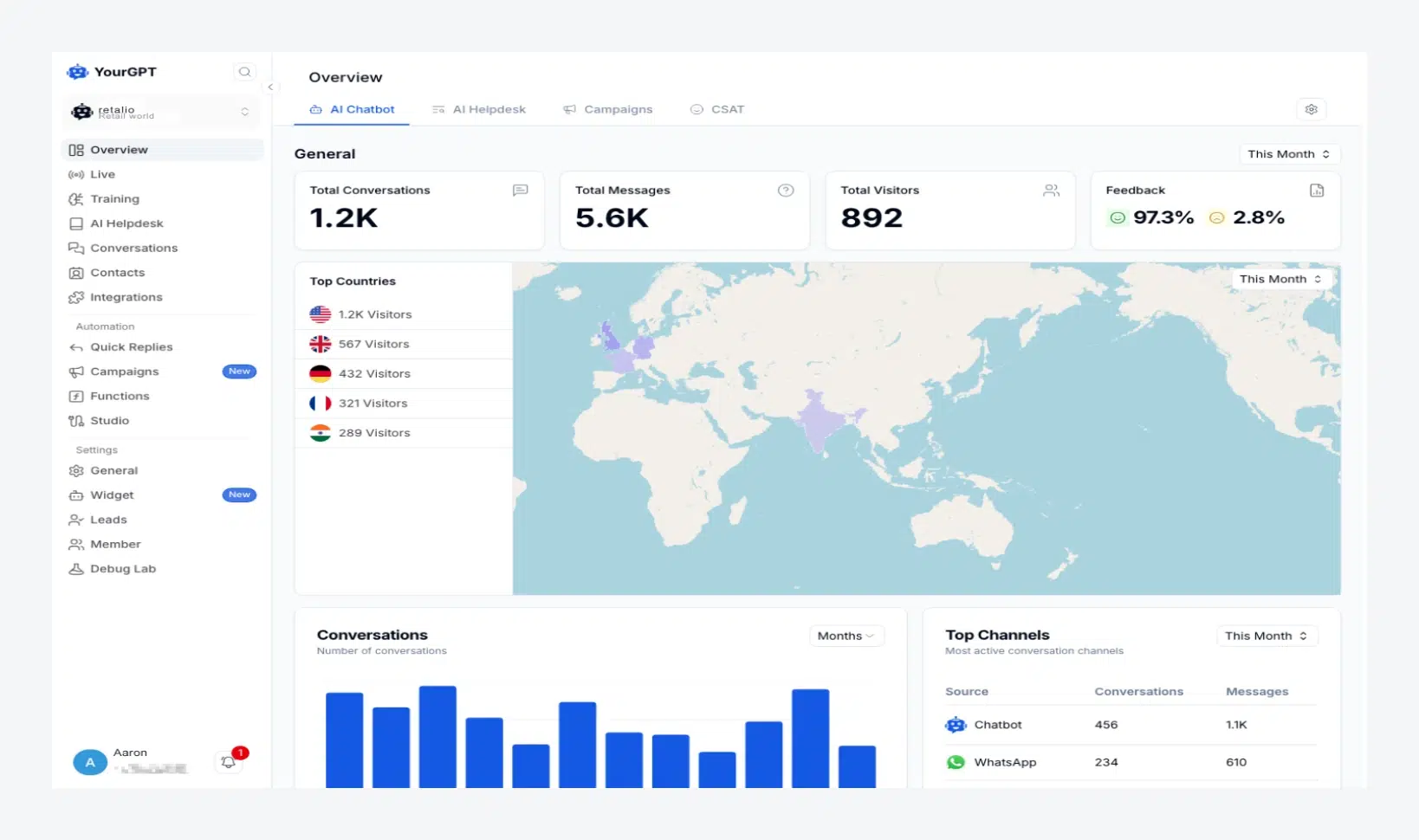Viewport: 1419px width, 840px height.
Task: Switch to the AI Chatbot tab
Action: pos(352,109)
